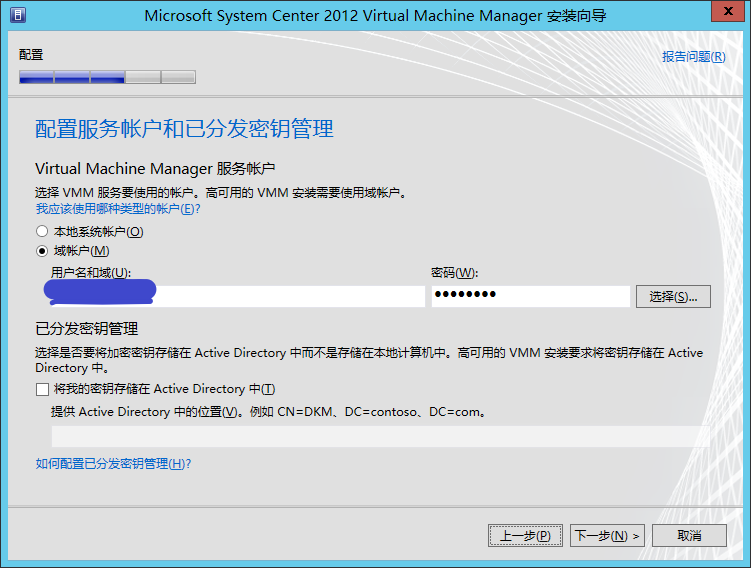The width and height of the screenshot is (751, 568).
Task: Open the 报告问题(R) link
Action: coord(694,57)
